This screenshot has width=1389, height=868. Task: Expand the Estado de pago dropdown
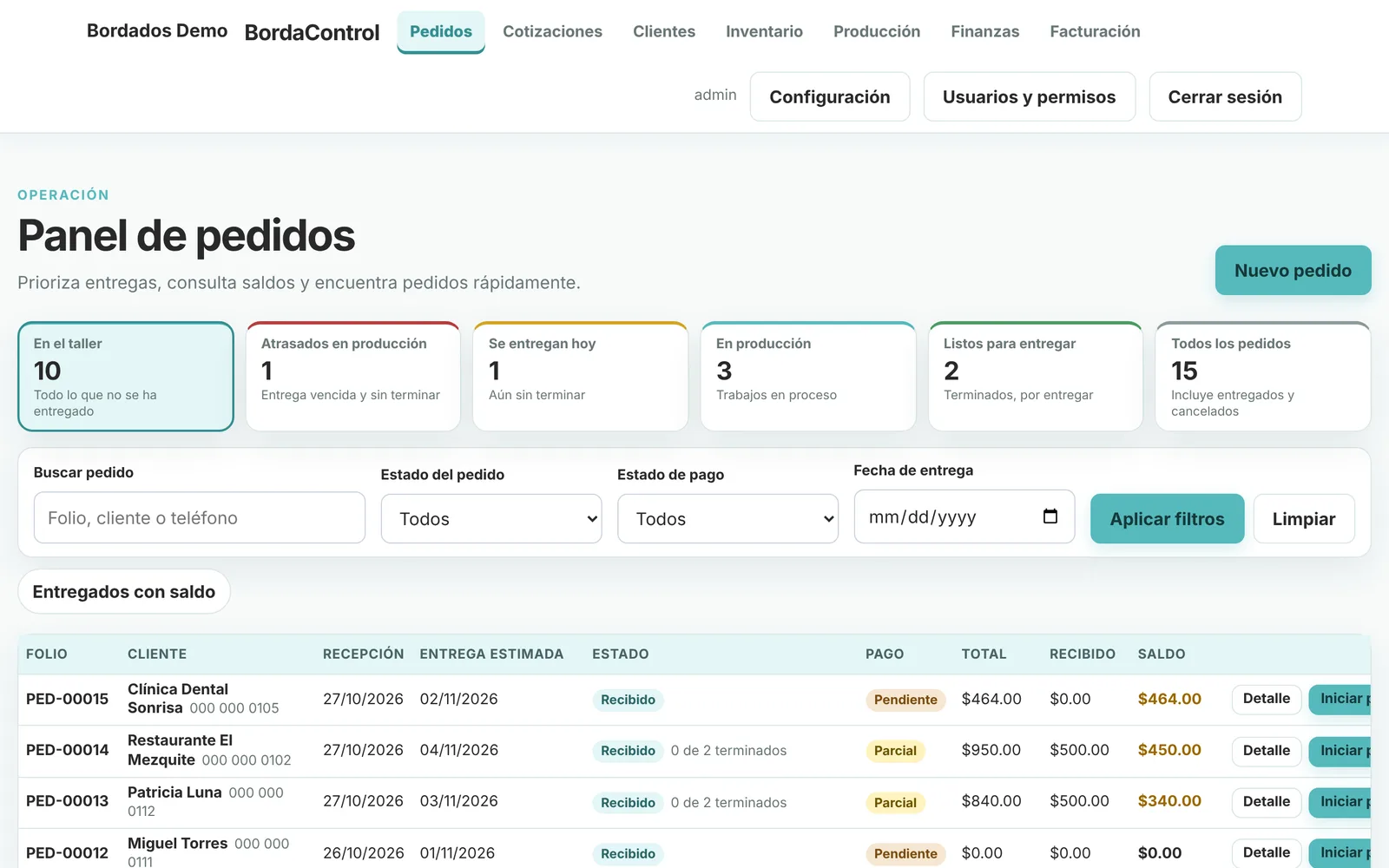[x=727, y=519]
